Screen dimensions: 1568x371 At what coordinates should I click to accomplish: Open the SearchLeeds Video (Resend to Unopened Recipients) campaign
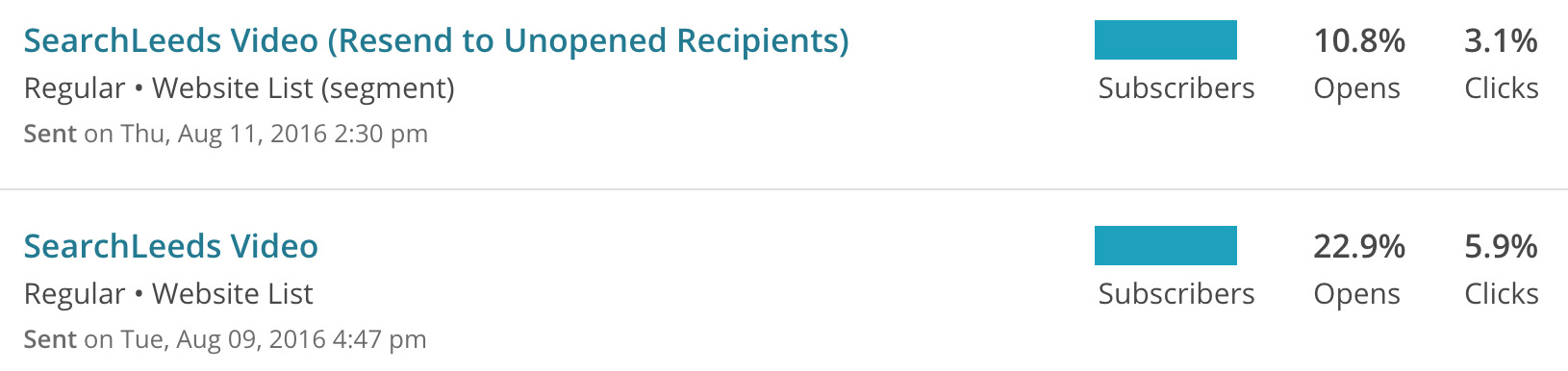click(436, 40)
